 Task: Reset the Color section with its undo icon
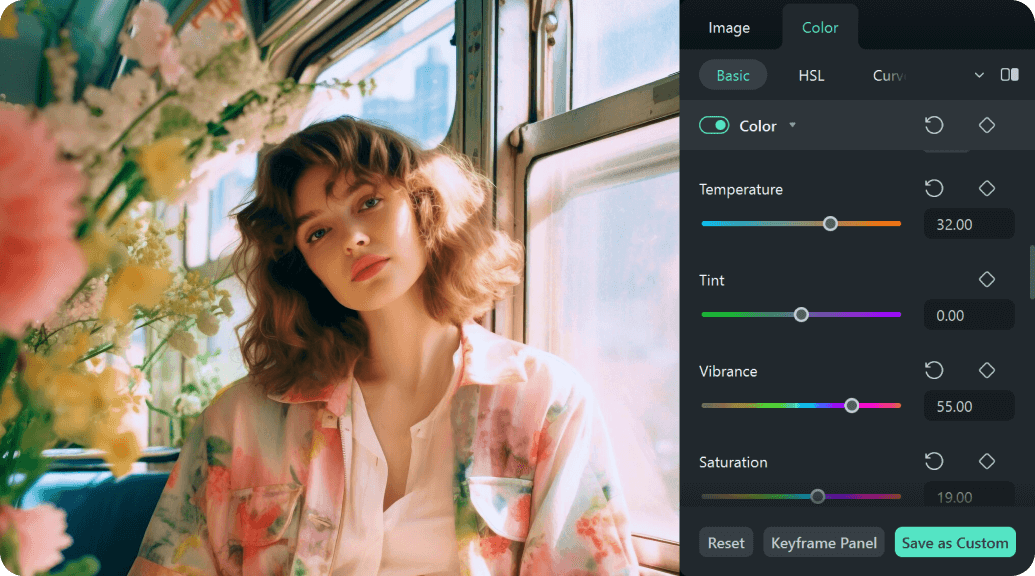tap(933, 125)
